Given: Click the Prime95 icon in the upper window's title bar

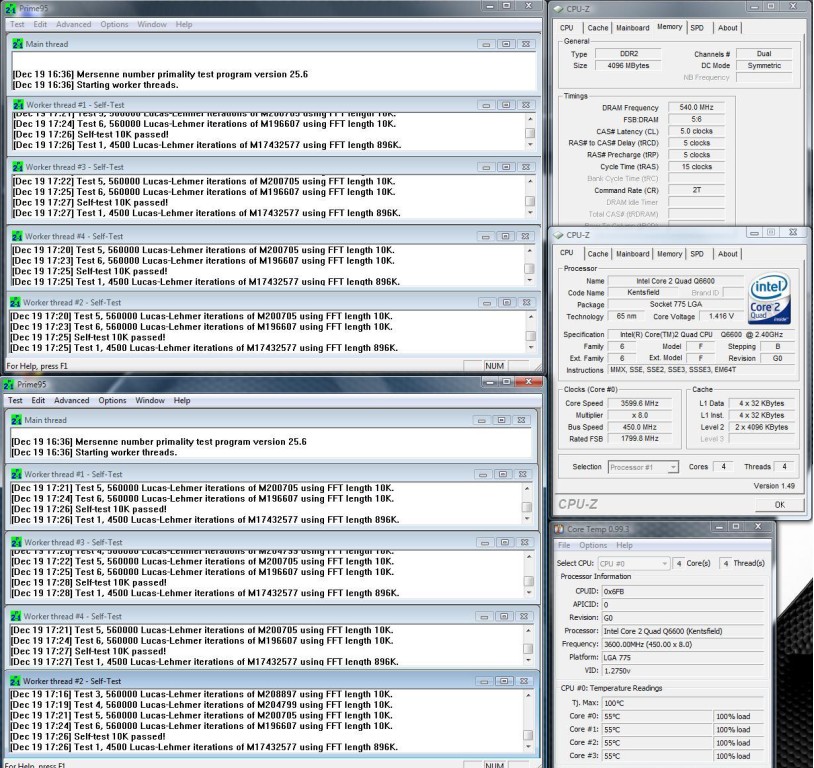Looking at the screenshot, I should coord(11,8).
